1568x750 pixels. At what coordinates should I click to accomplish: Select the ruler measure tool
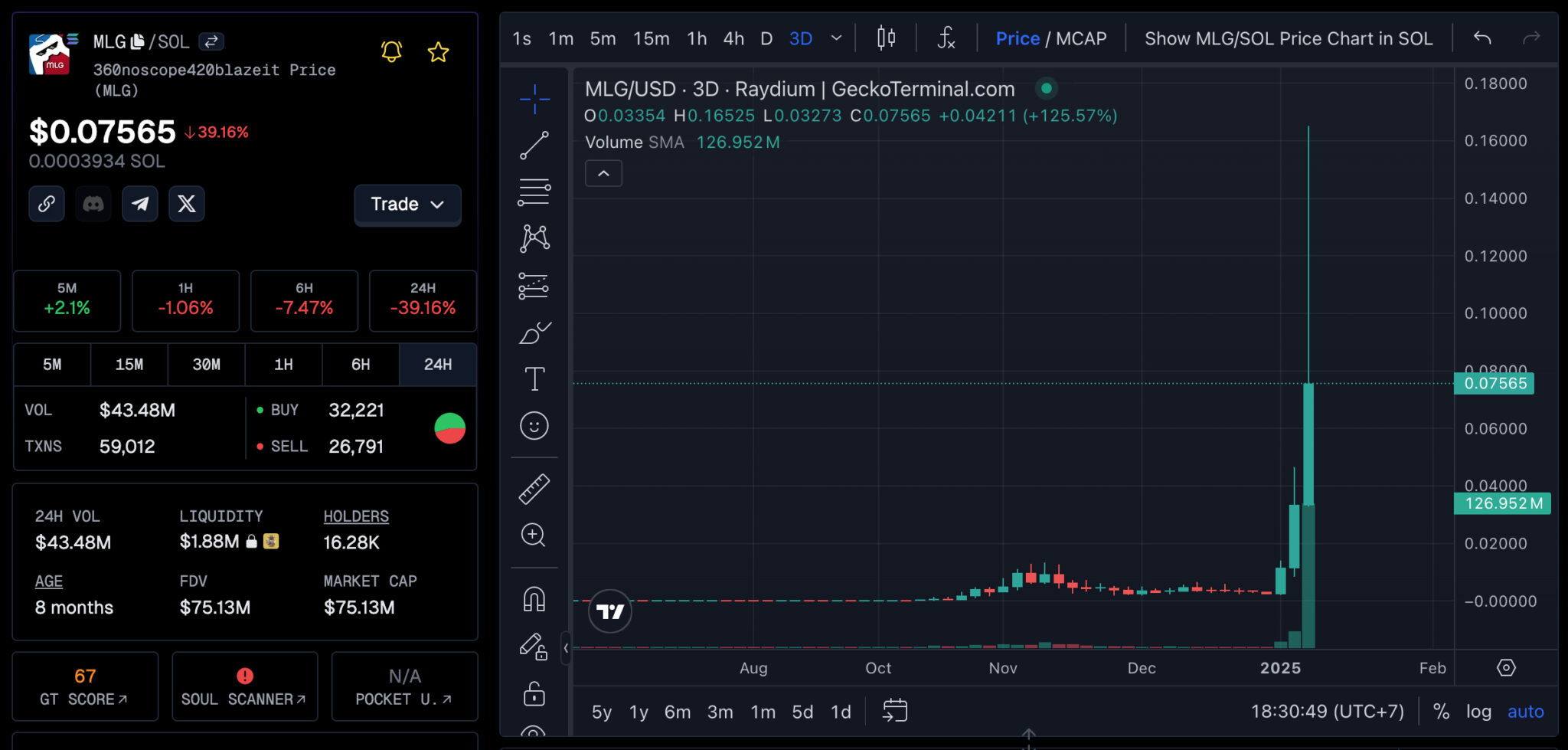[x=534, y=489]
